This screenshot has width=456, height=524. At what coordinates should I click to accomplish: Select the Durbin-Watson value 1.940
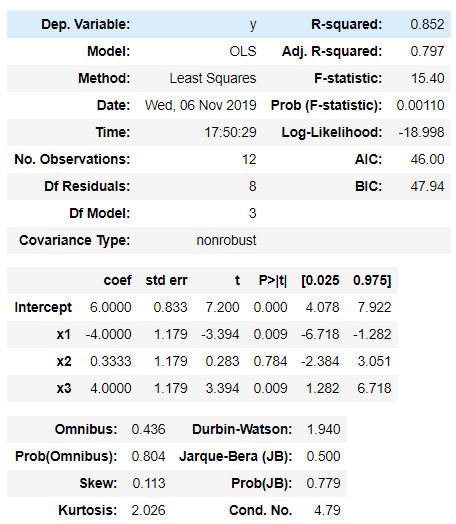pyautogui.click(x=324, y=429)
